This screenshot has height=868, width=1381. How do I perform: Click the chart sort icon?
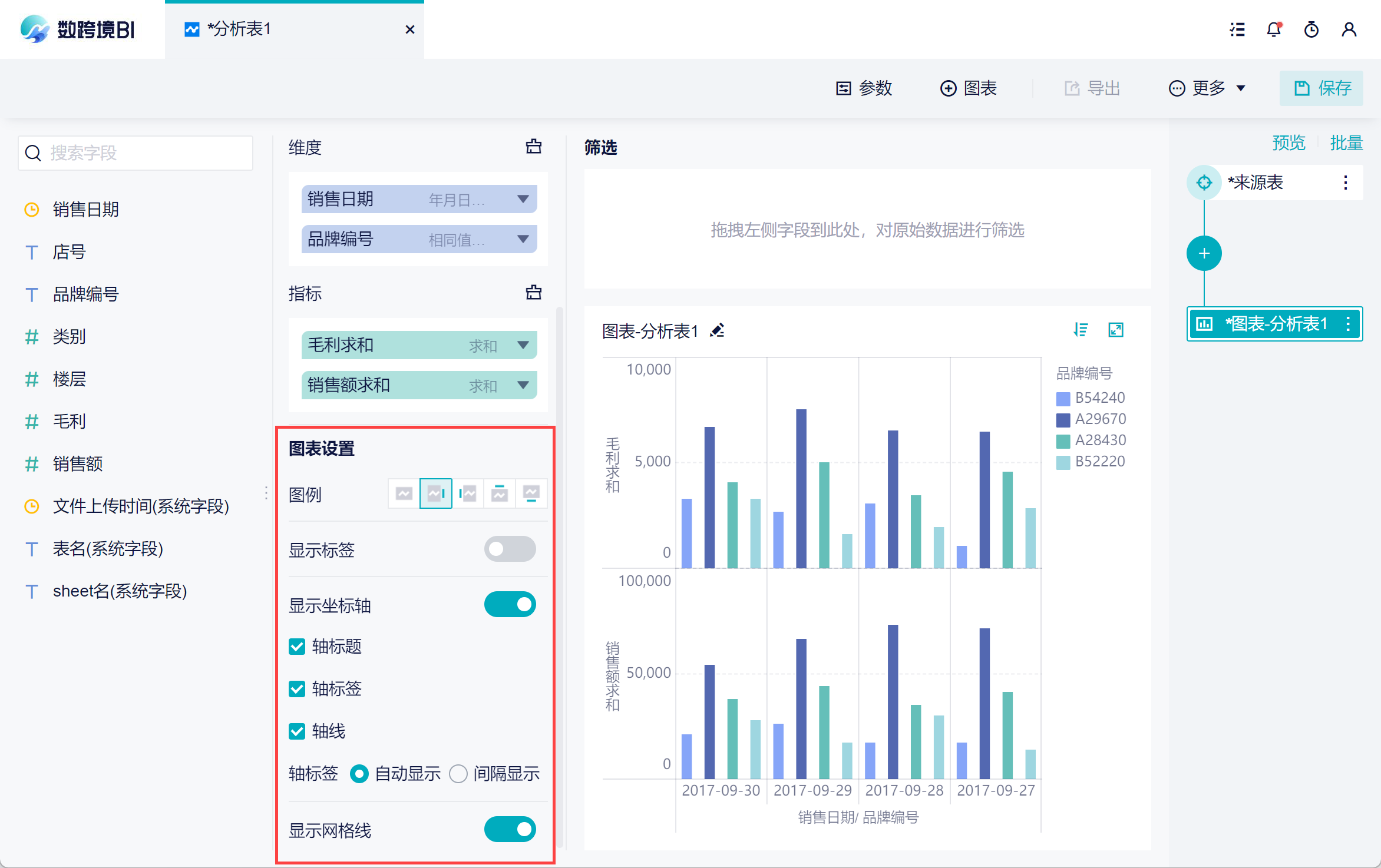click(1081, 330)
